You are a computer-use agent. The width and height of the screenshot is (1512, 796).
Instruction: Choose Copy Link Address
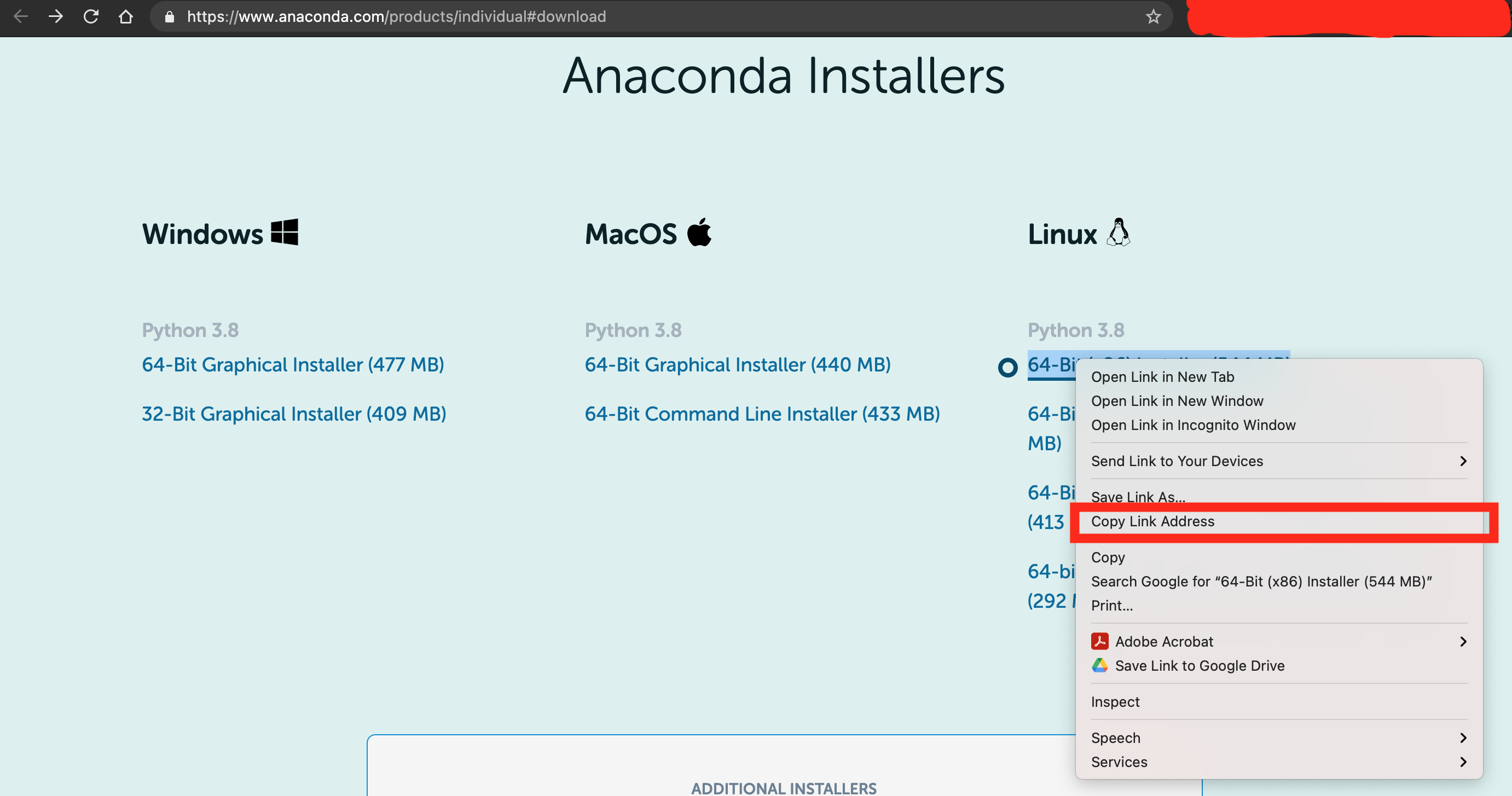(1153, 521)
